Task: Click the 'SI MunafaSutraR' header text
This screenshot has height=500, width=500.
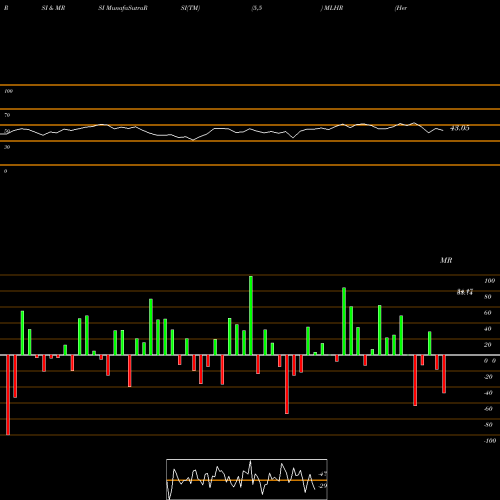Action: coord(123,8)
